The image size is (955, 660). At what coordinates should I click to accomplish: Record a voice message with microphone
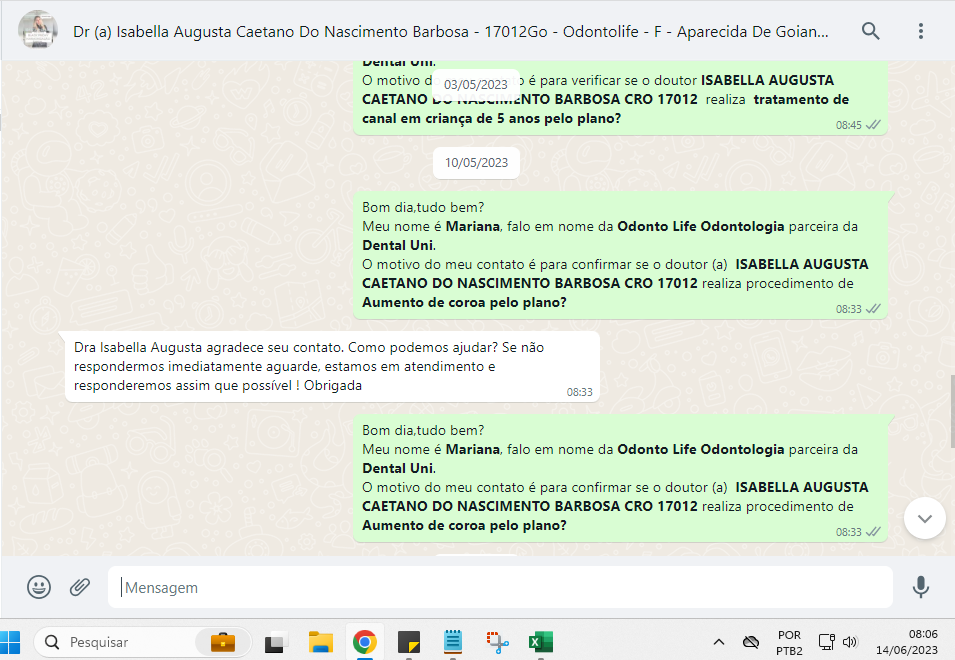920,587
